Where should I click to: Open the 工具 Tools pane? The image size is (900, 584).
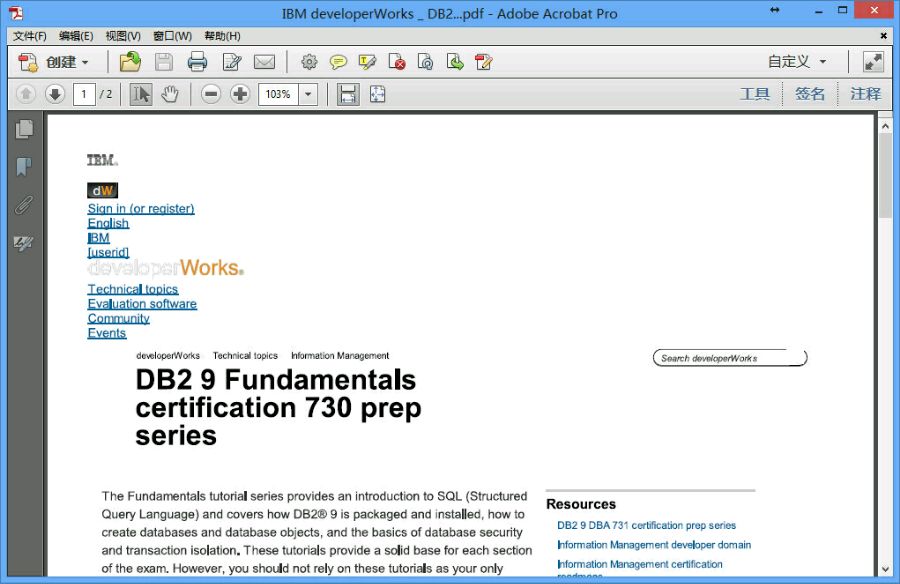754,94
